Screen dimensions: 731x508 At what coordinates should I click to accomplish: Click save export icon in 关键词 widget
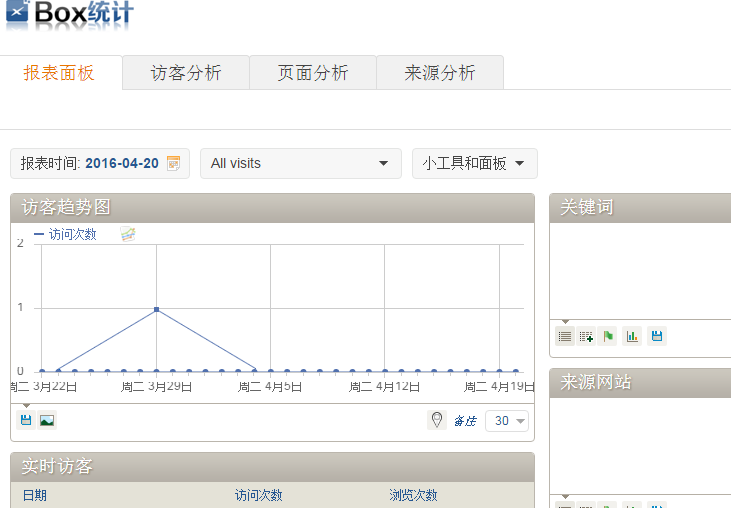(x=656, y=336)
